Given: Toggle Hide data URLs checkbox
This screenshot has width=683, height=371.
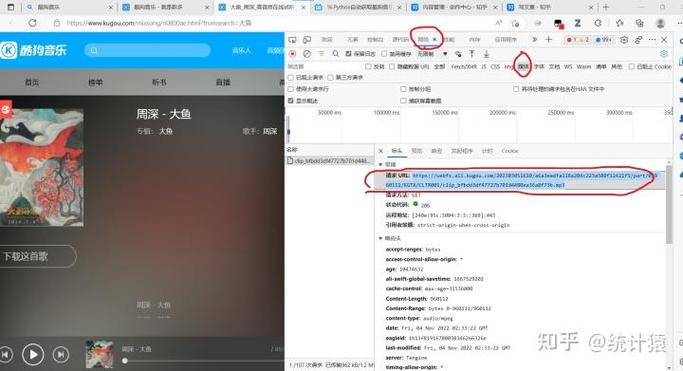Looking at the screenshot, I should coord(392,67).
